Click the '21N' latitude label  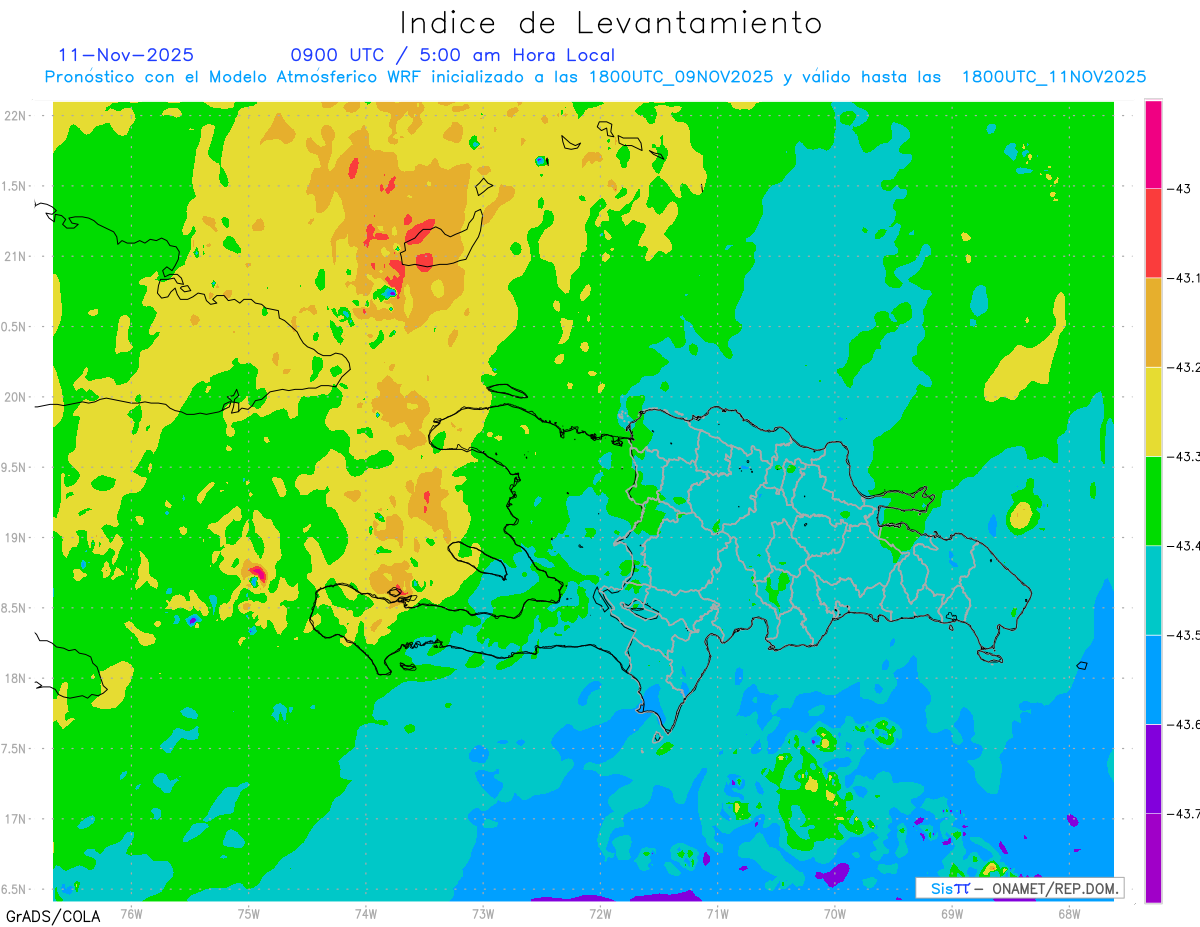[16, 257]
